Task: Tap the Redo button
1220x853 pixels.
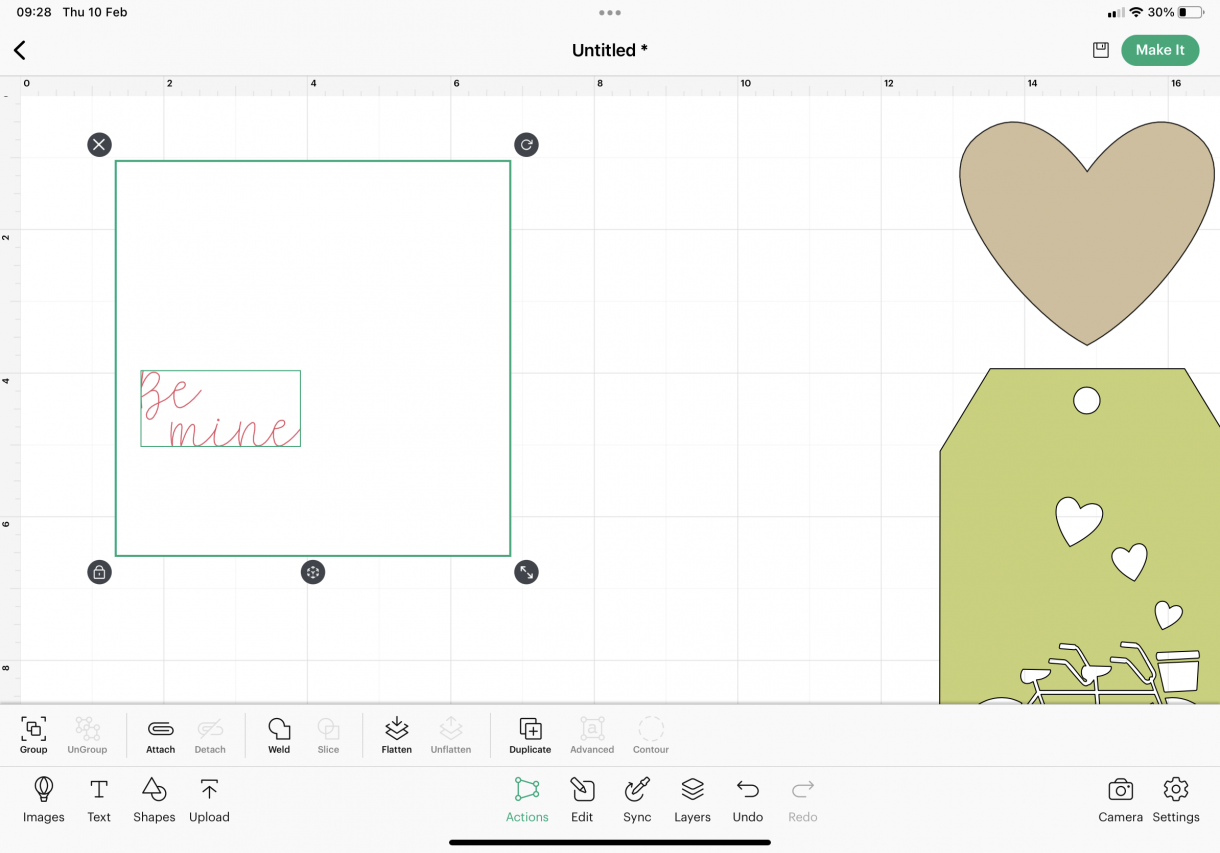Action: coord(803,800)
